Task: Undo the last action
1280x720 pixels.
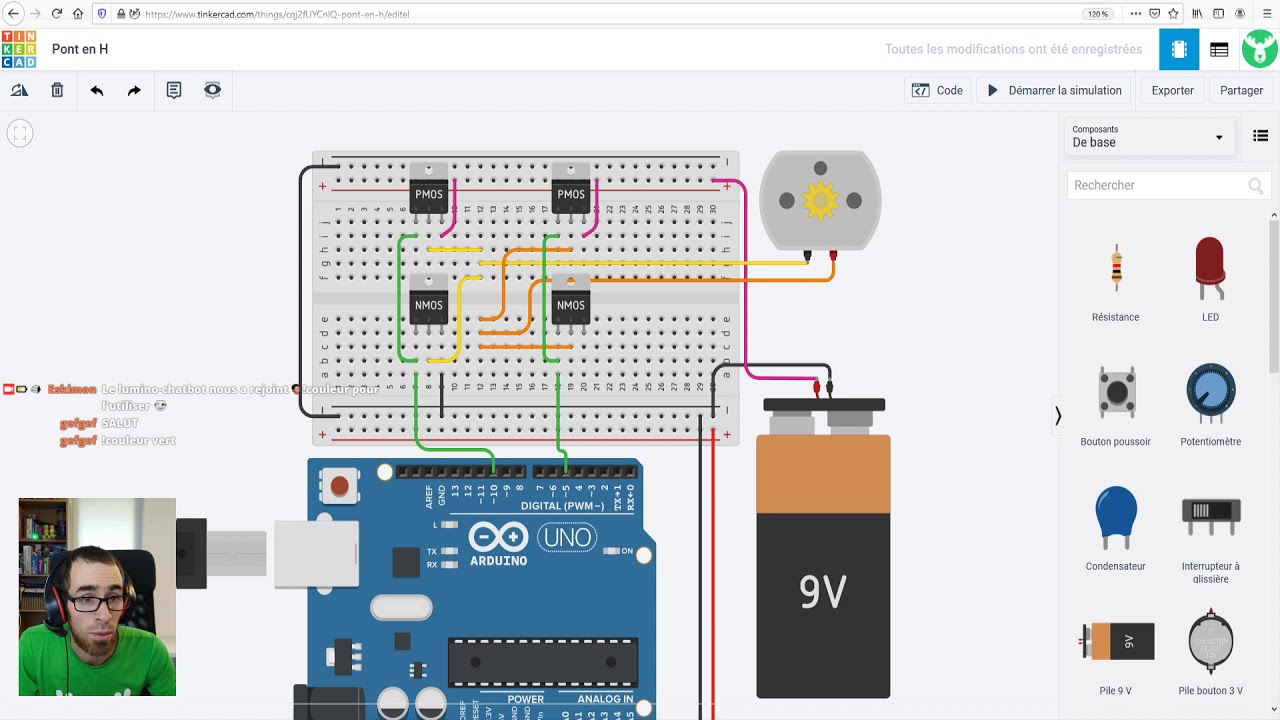Action: pyautogui.click(x=96, y=90)
